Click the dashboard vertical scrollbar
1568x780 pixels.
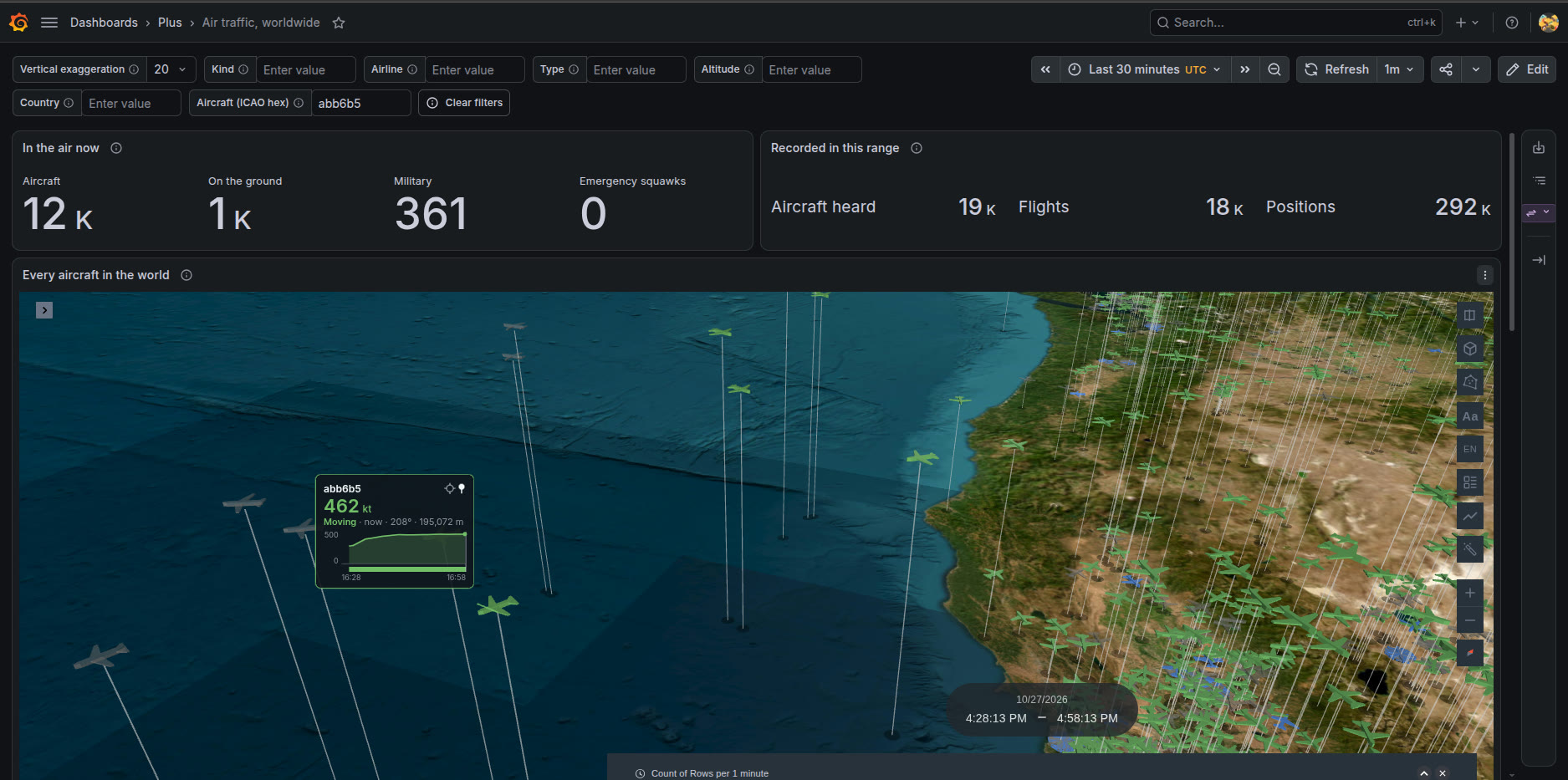(1512, 232)
